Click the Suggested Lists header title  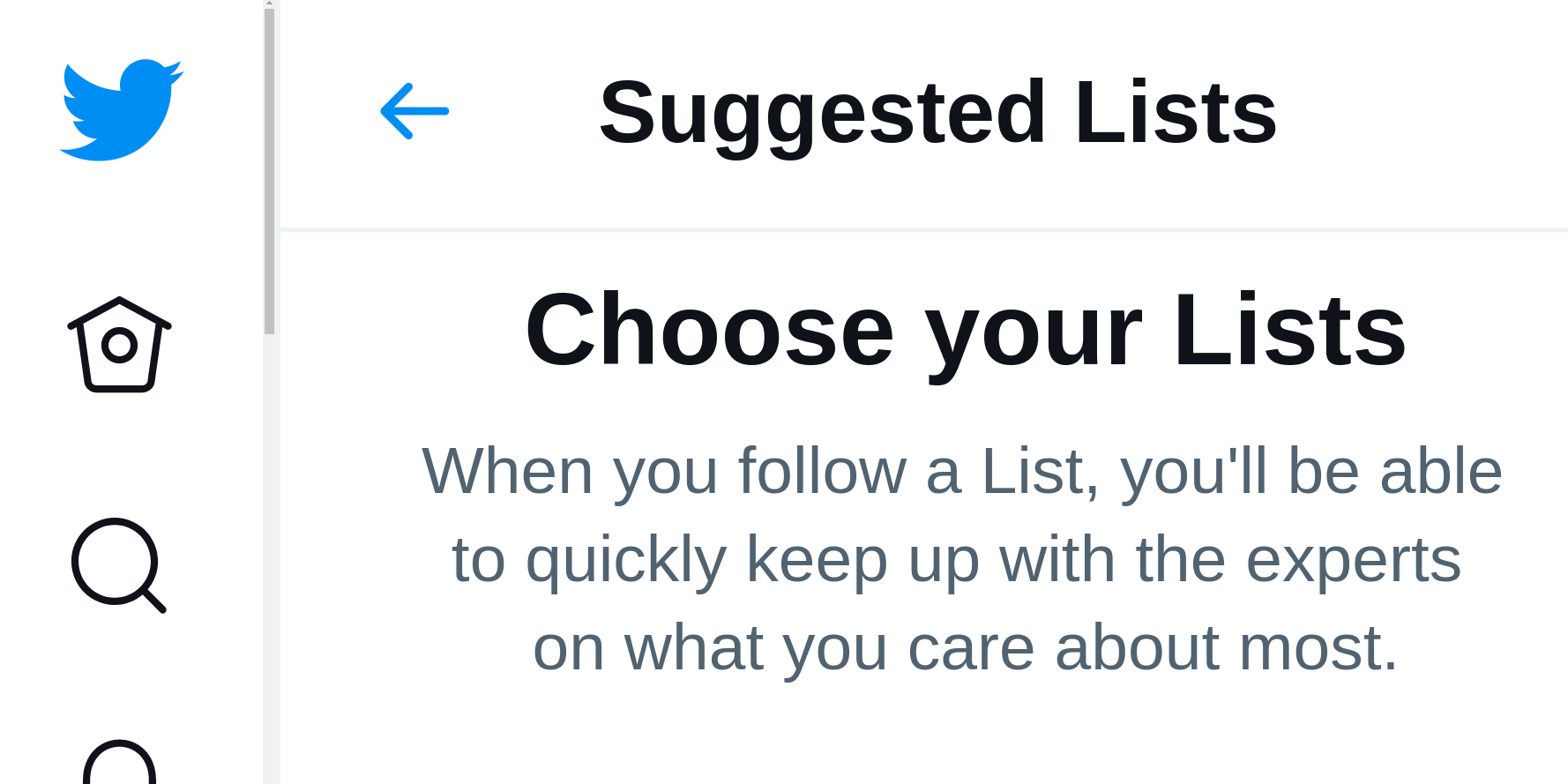pyautogui.click(x=939, y=113)
